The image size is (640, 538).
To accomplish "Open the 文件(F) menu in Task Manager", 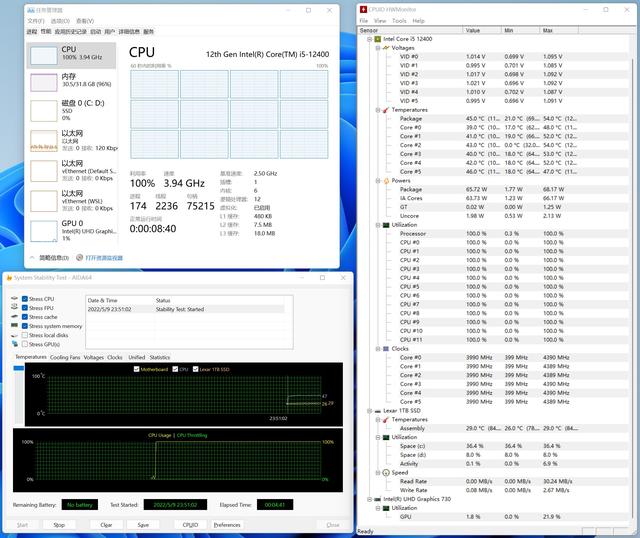I will [36, 21].
